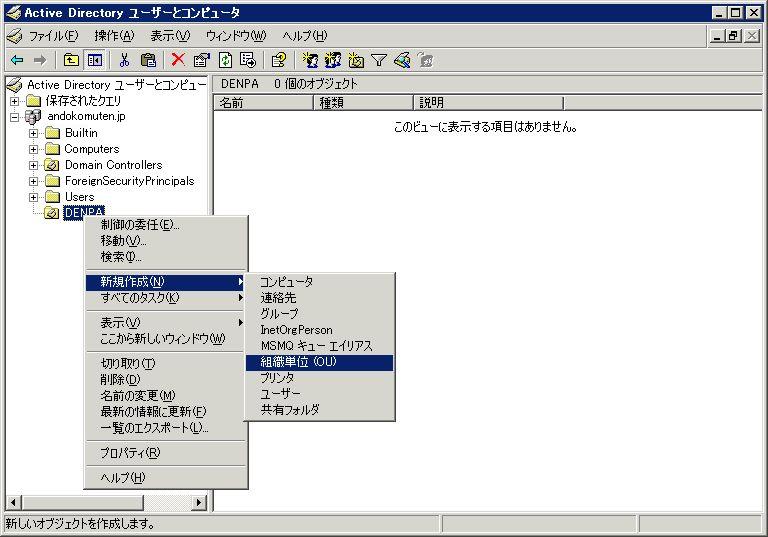The height and width of the screenshot is (537, 768).
Task: Choose ここから新しいウィンドウ(W)
Action: click(x=166, y=339)
